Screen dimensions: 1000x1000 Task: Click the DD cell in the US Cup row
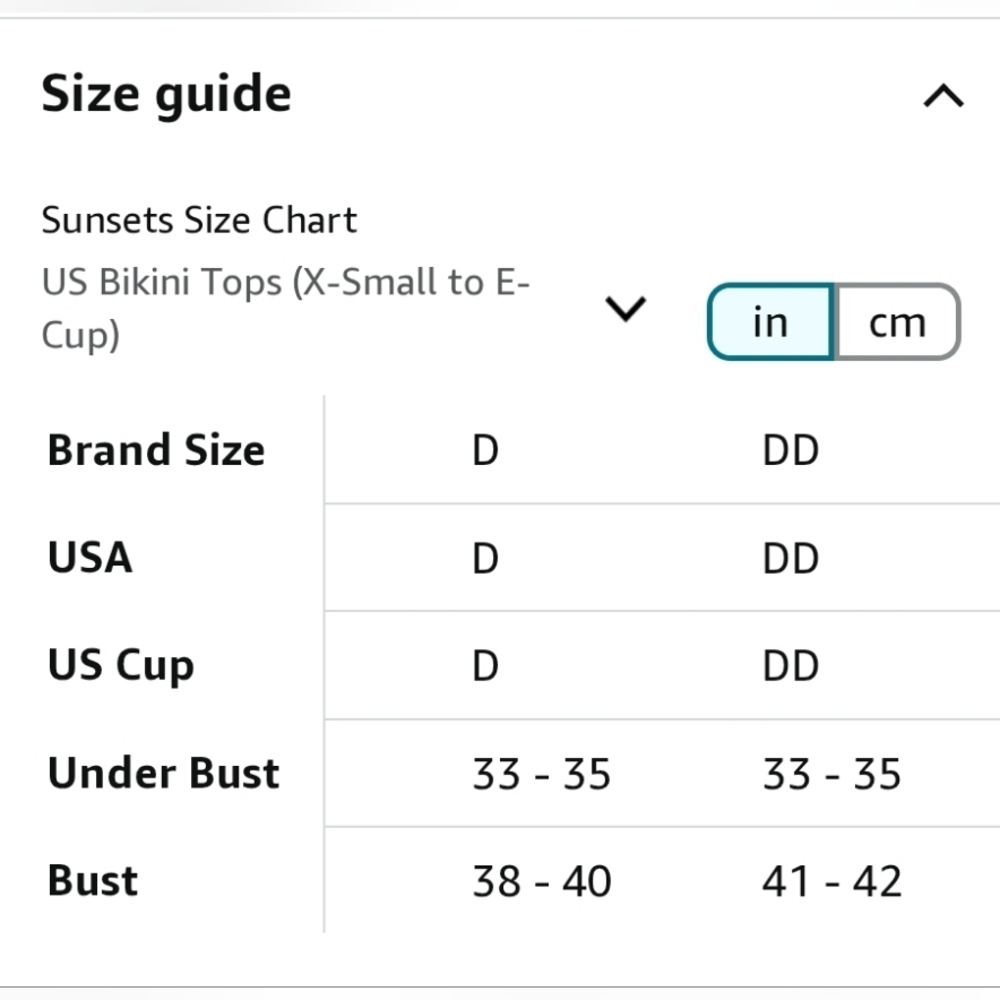[791, 665]
